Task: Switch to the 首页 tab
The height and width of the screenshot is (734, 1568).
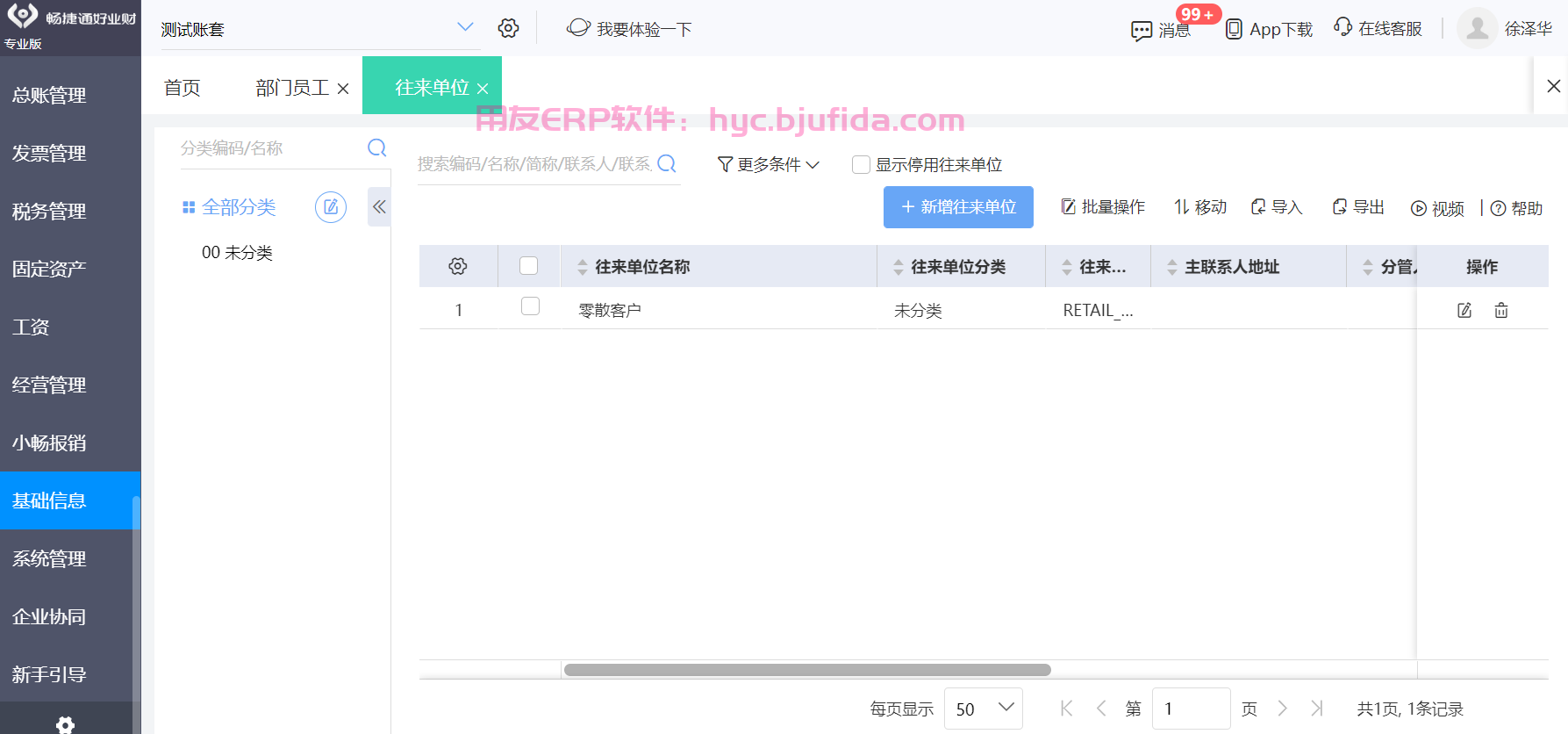Action: coord(183,88)
